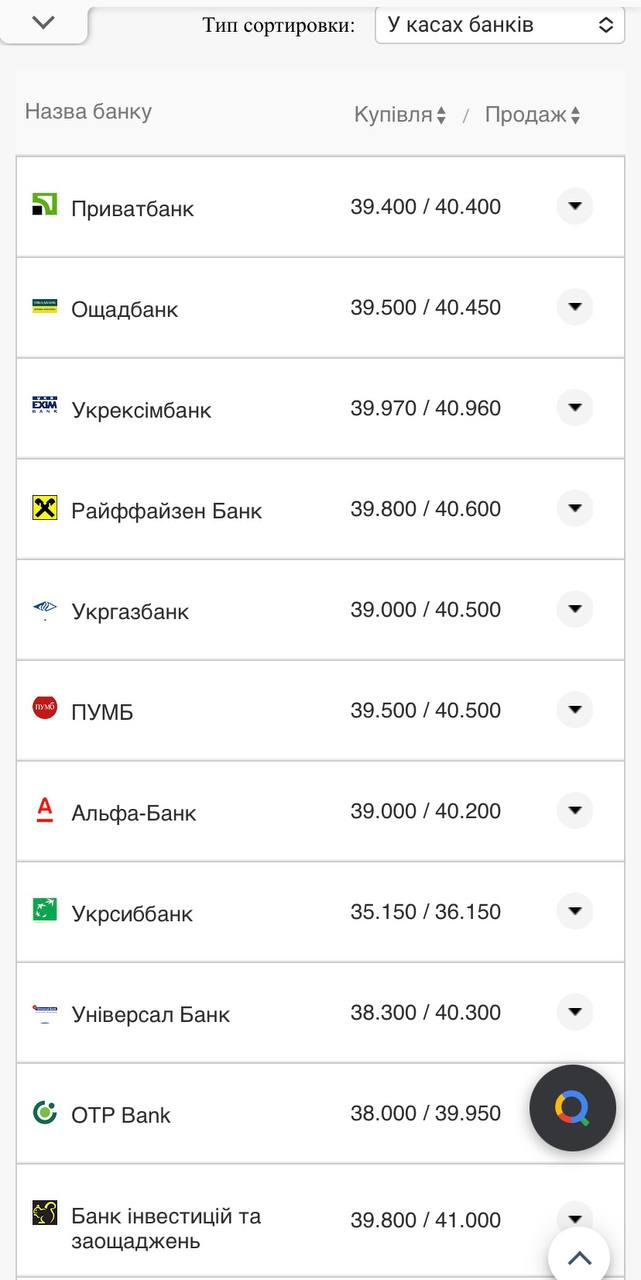Screen dimensions: 641x1280
Task: Click the Укргазбанк dolphin logo
Action: click(44, 609)
